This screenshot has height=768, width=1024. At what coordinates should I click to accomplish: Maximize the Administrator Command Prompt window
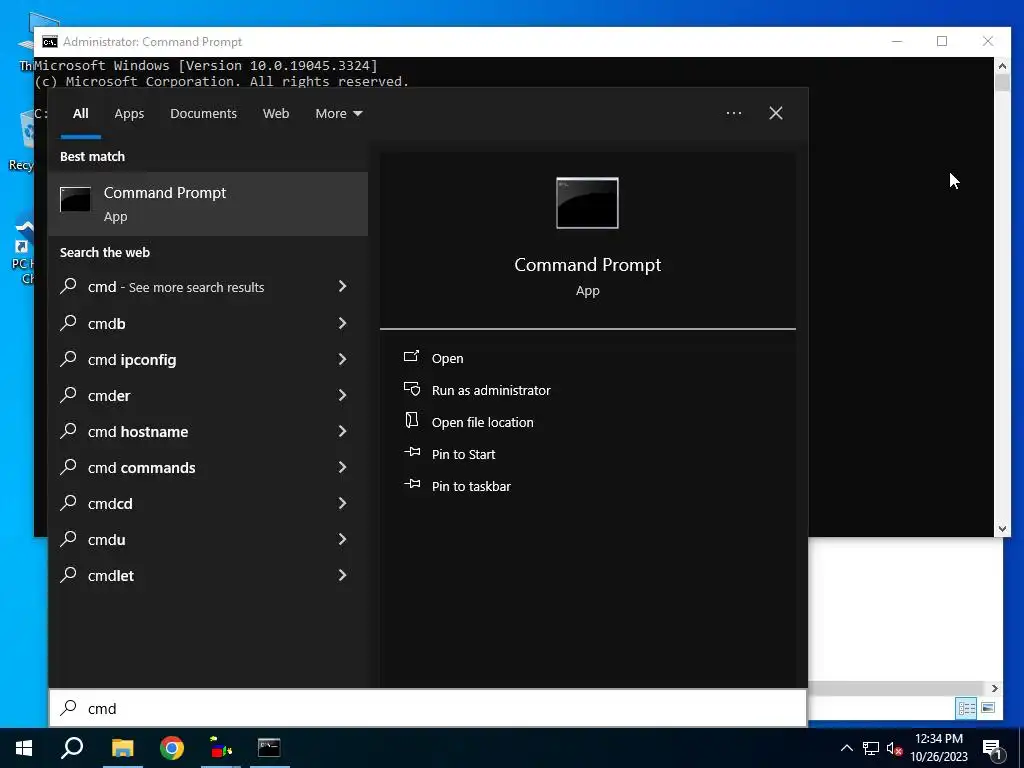[x=942, y=41]
